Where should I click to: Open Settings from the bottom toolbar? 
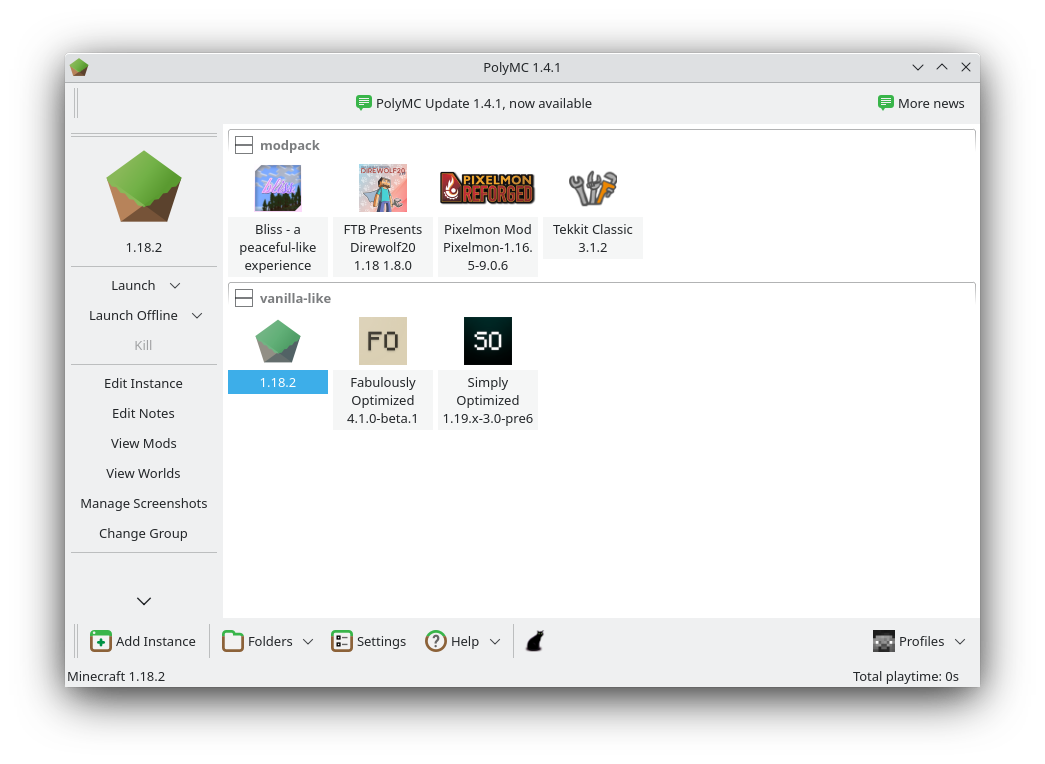[x=368, y=641]
